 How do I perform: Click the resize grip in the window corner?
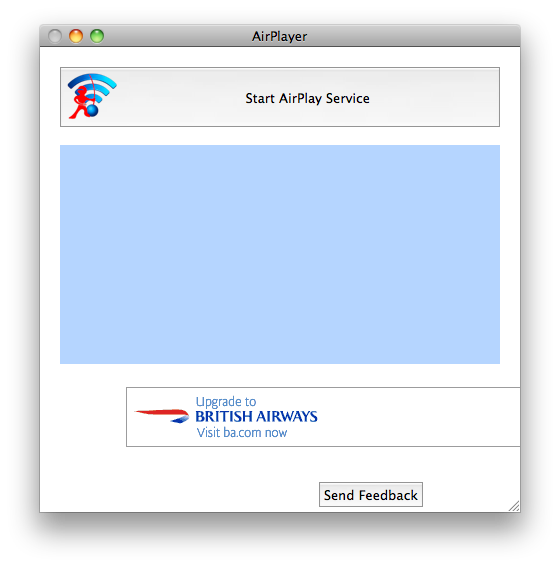click(514, 506)
